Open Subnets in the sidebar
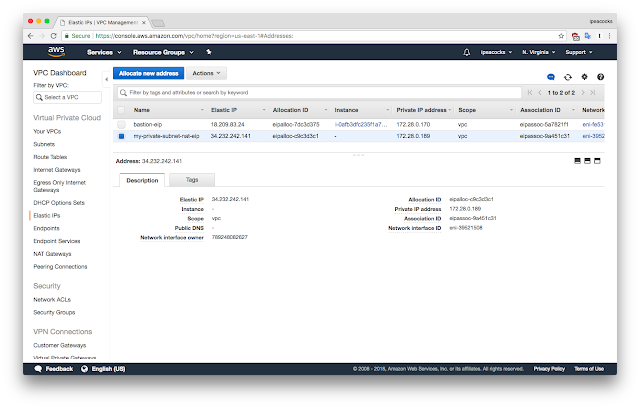Viewport: 640px width, 408px height. tap(44, 144)
